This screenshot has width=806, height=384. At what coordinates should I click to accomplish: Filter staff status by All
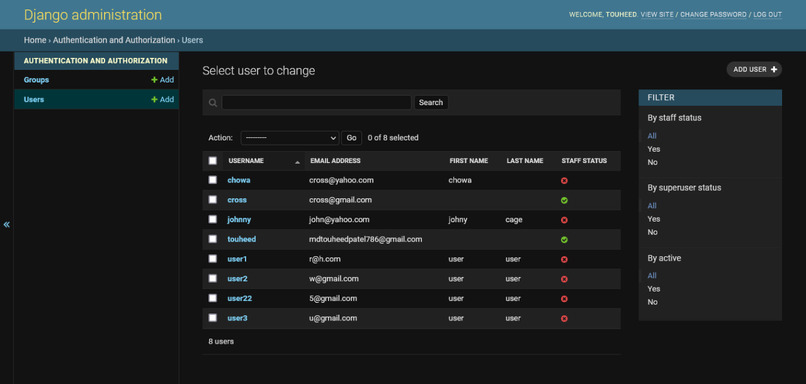coord(652,136)
